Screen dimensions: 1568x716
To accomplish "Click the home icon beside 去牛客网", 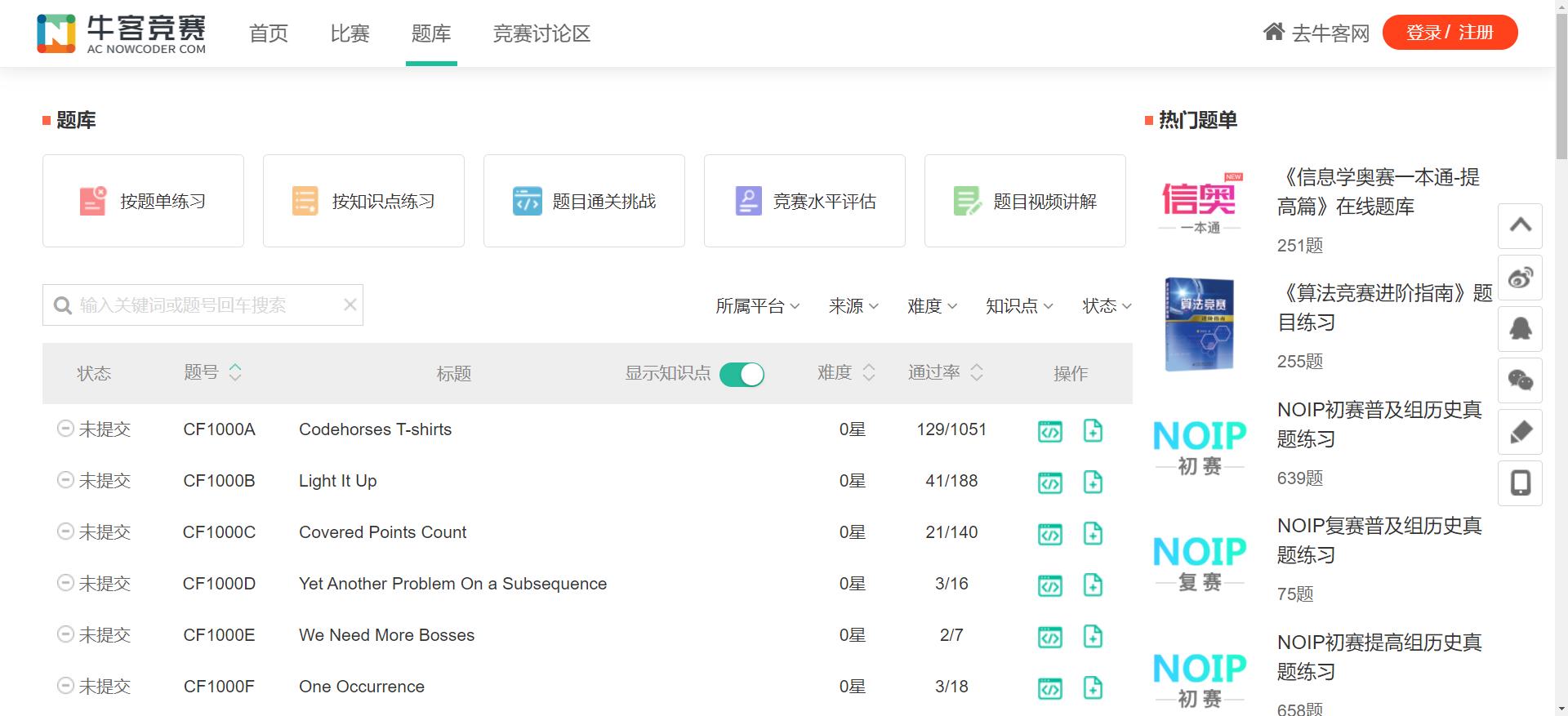I will tap(1274, 32).
